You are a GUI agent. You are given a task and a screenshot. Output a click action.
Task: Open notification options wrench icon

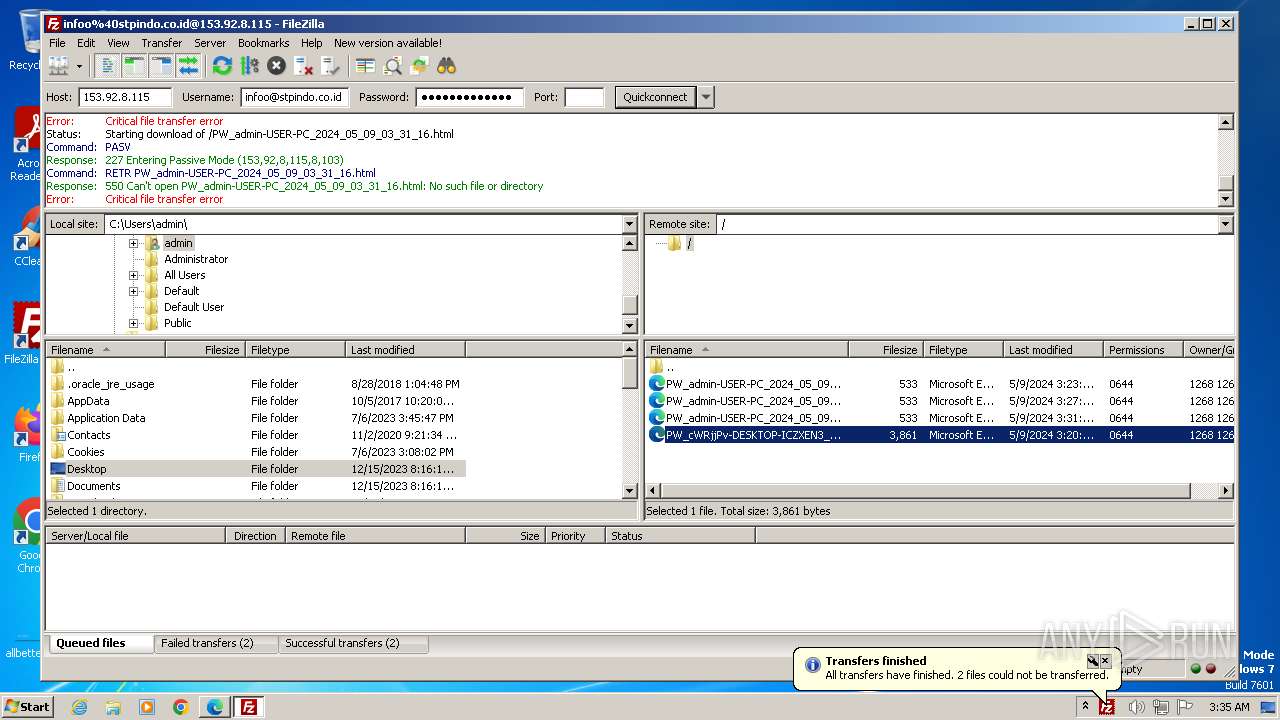click(1092, 661)
